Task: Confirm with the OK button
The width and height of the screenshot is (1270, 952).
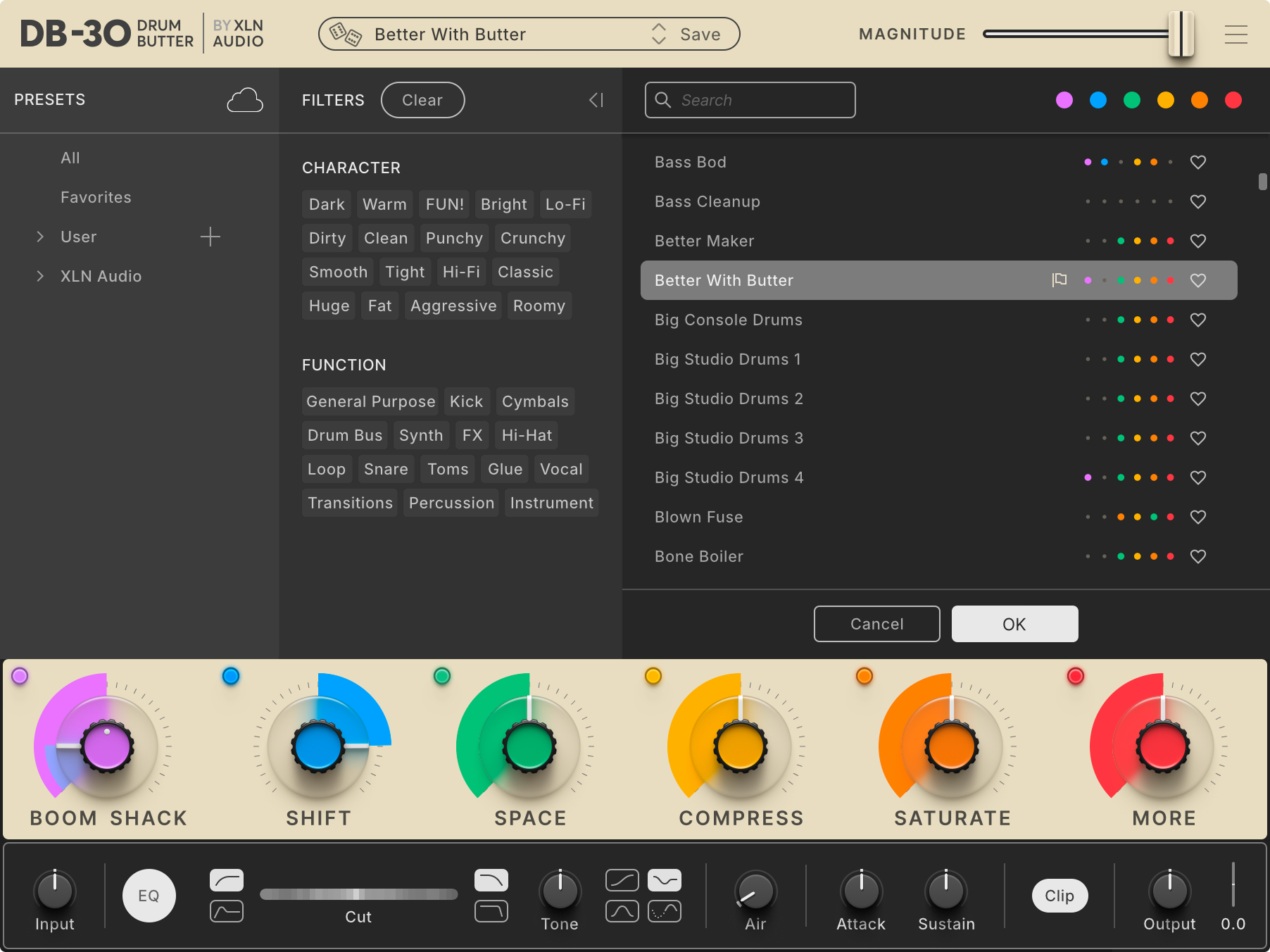Action: click(x=1014, y=624)
